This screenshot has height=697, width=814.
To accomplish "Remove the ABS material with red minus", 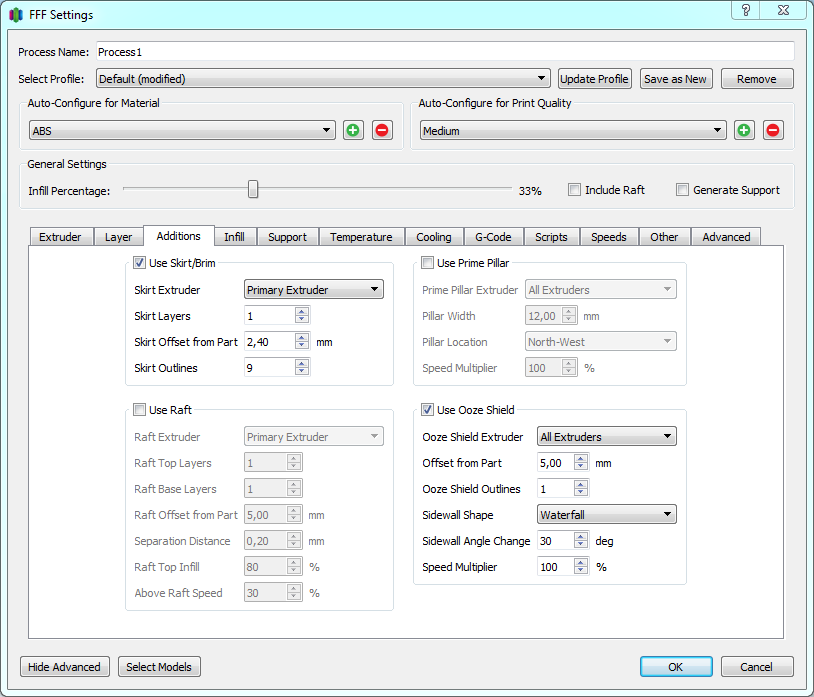I will tap(382, 130).
